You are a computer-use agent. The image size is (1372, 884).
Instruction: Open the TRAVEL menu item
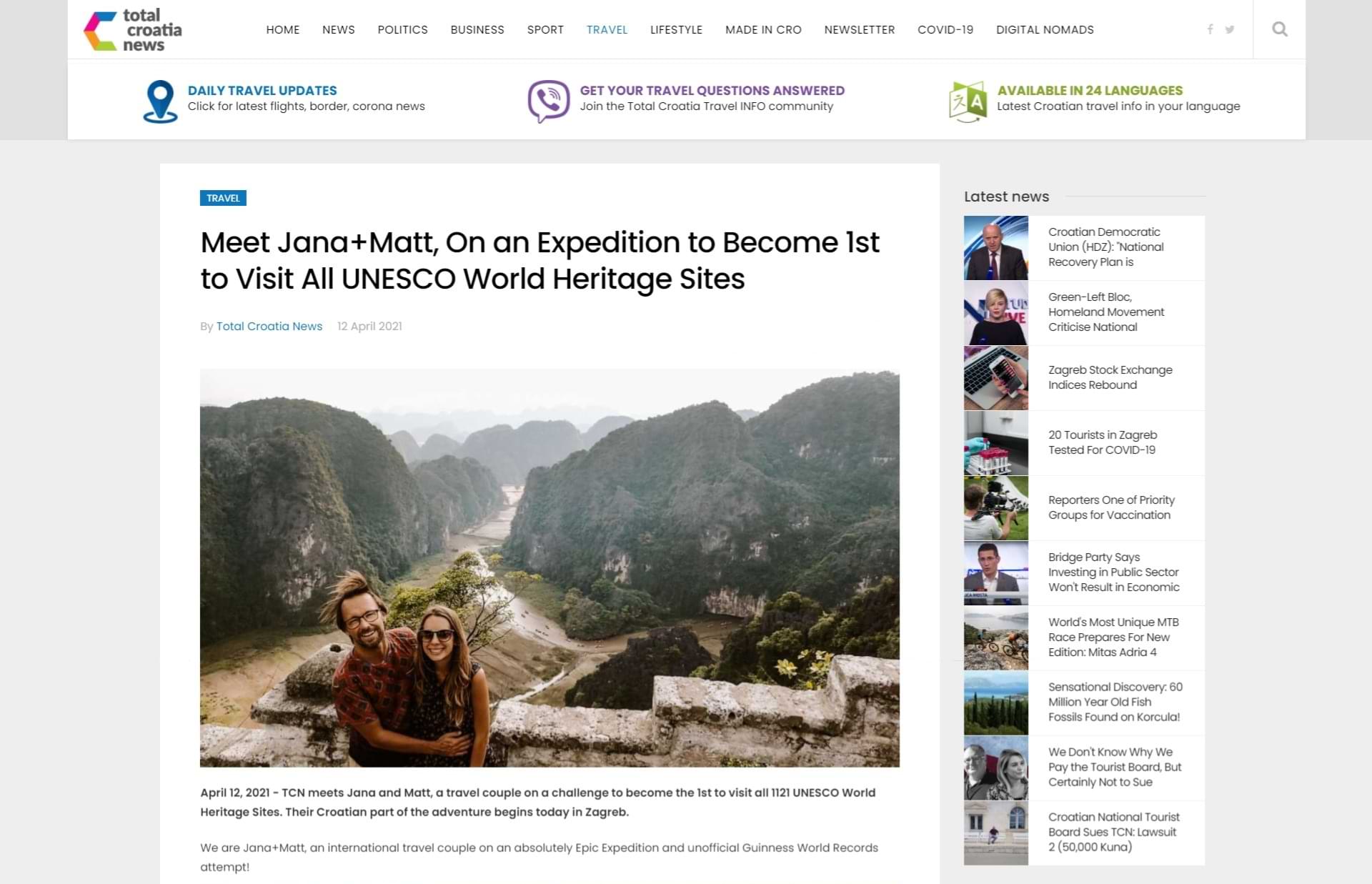(x=607, y=29)
